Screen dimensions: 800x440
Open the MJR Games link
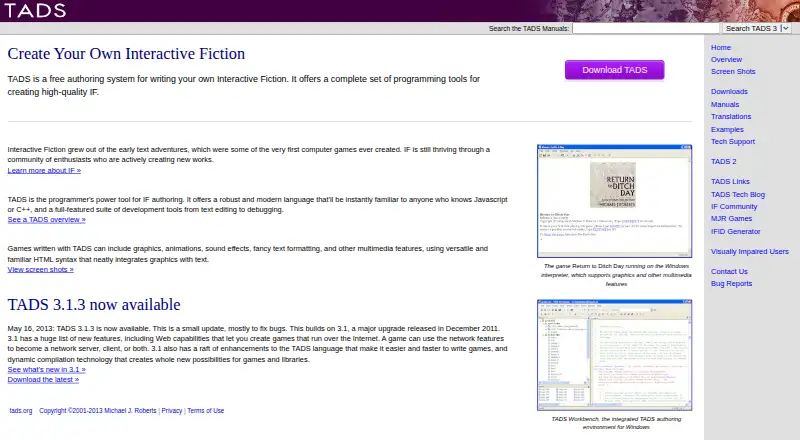point(731,218)
